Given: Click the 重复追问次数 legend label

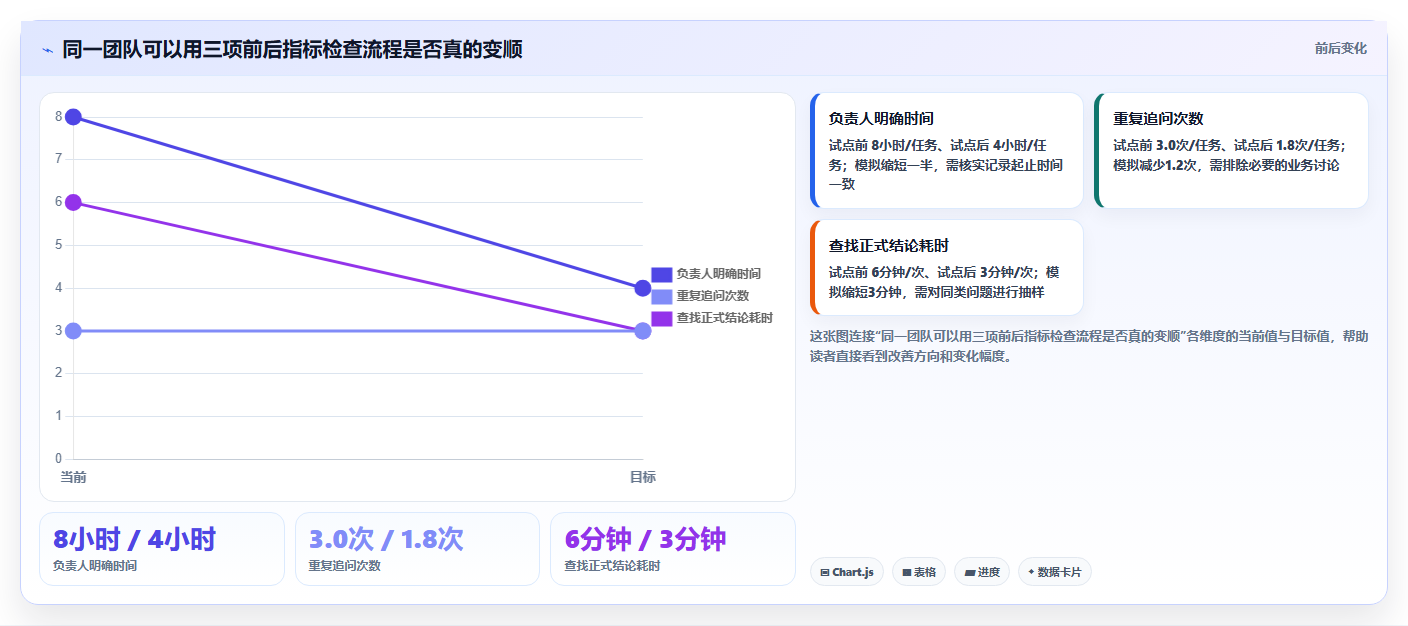Looking at the screenshot, I should coord(712,296).
